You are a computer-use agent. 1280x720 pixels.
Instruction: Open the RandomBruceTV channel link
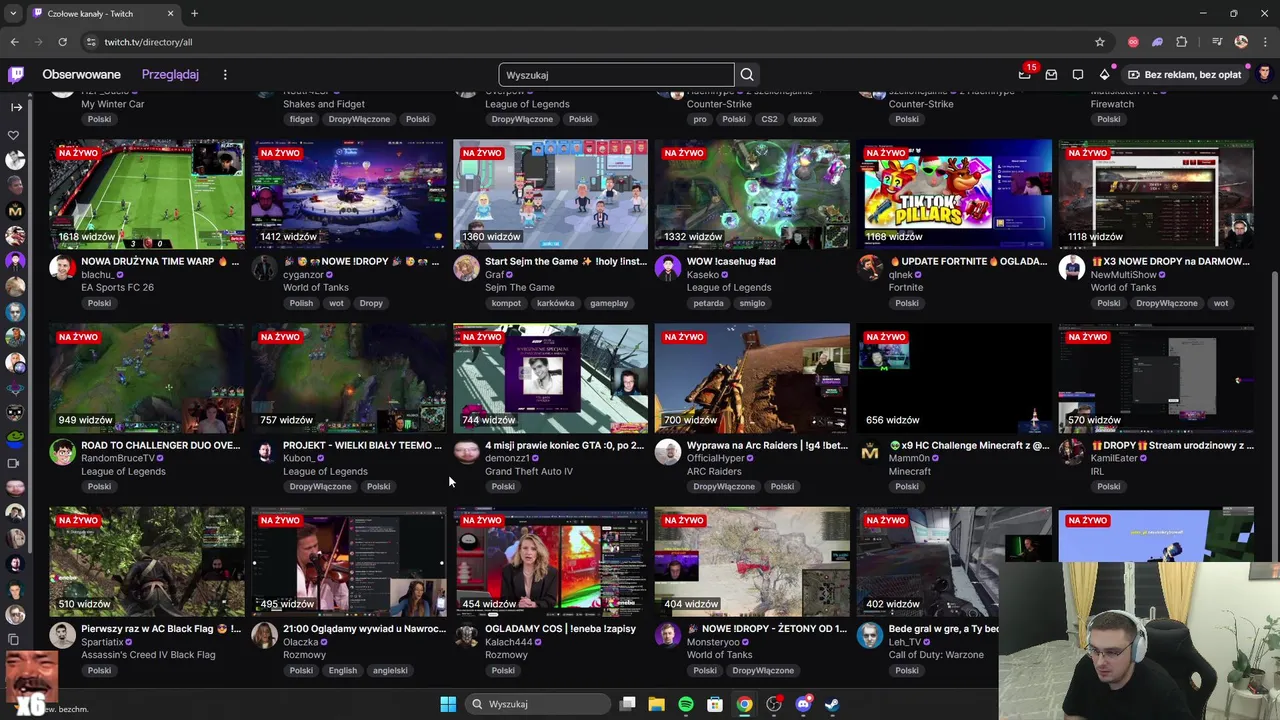(118, 459)
